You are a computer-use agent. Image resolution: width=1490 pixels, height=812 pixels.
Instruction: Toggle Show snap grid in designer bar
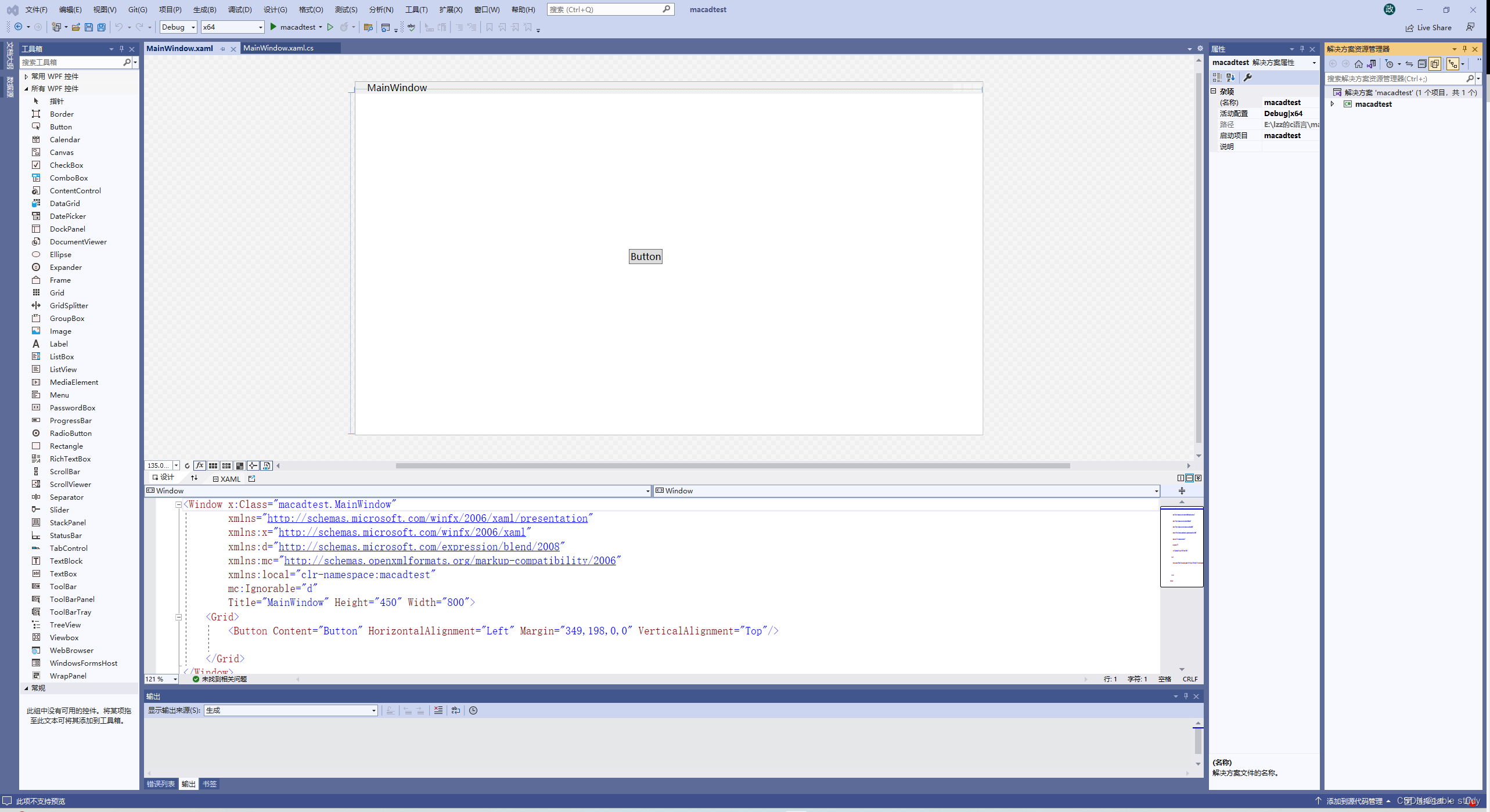point(213,465)
